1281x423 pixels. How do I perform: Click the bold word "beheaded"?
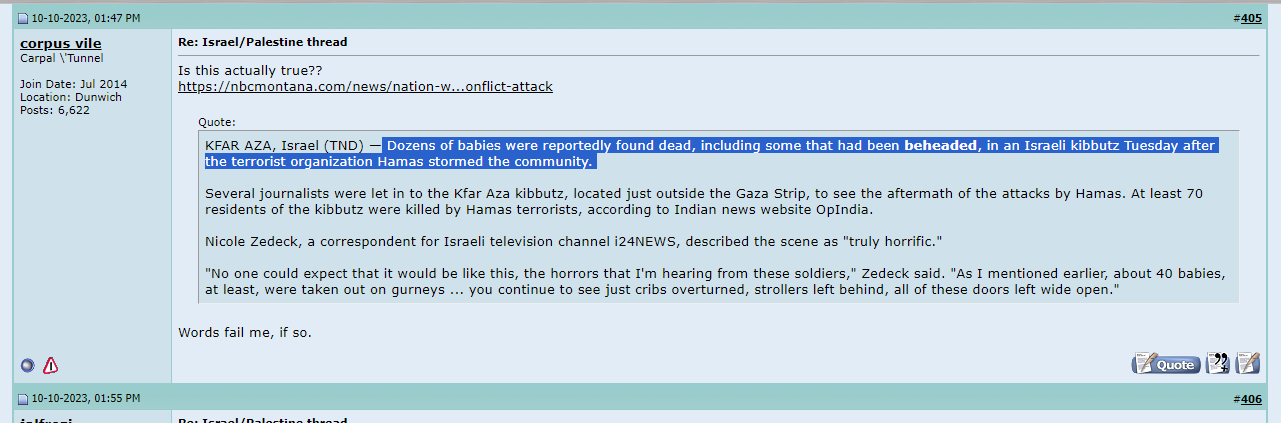940,145
